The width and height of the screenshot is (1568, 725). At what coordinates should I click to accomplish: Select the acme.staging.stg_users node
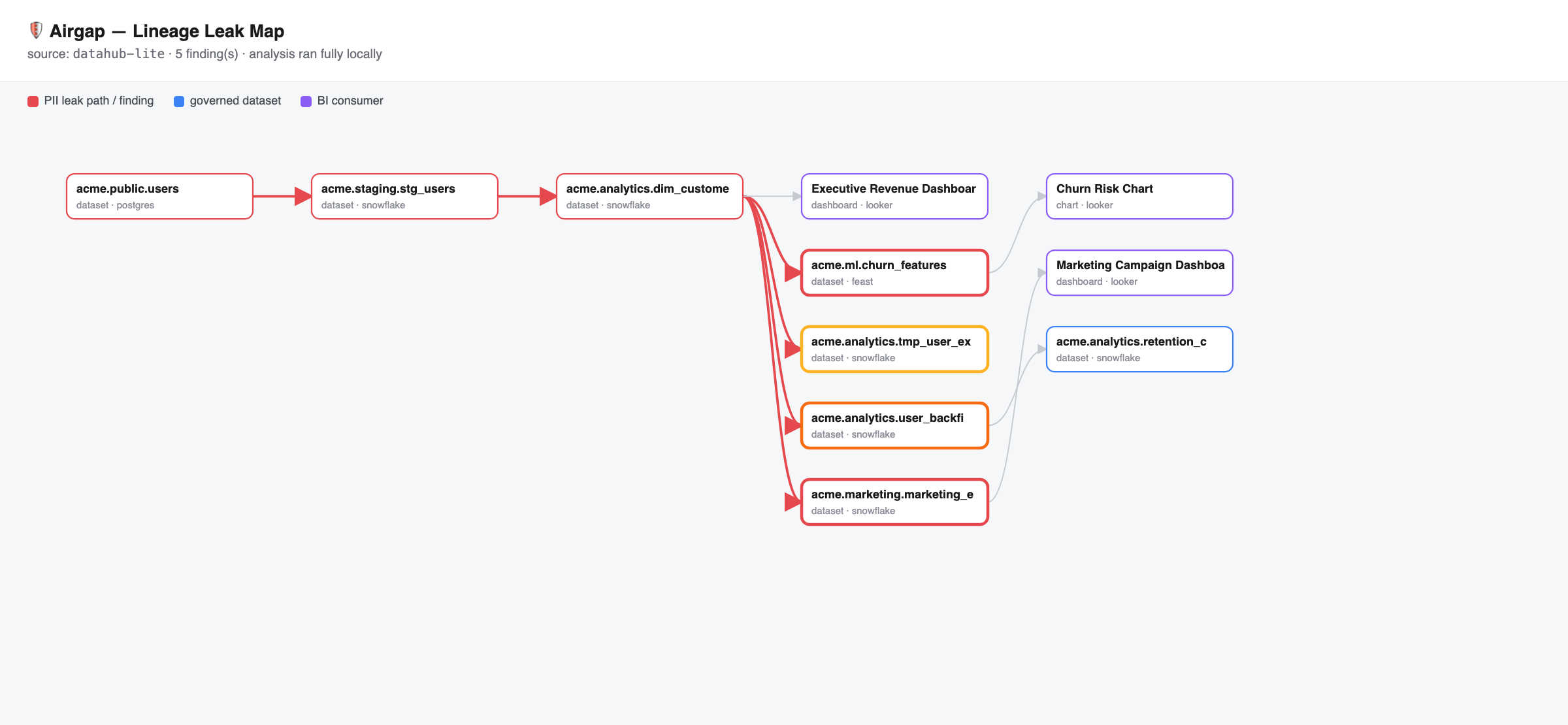pos(404,196)
